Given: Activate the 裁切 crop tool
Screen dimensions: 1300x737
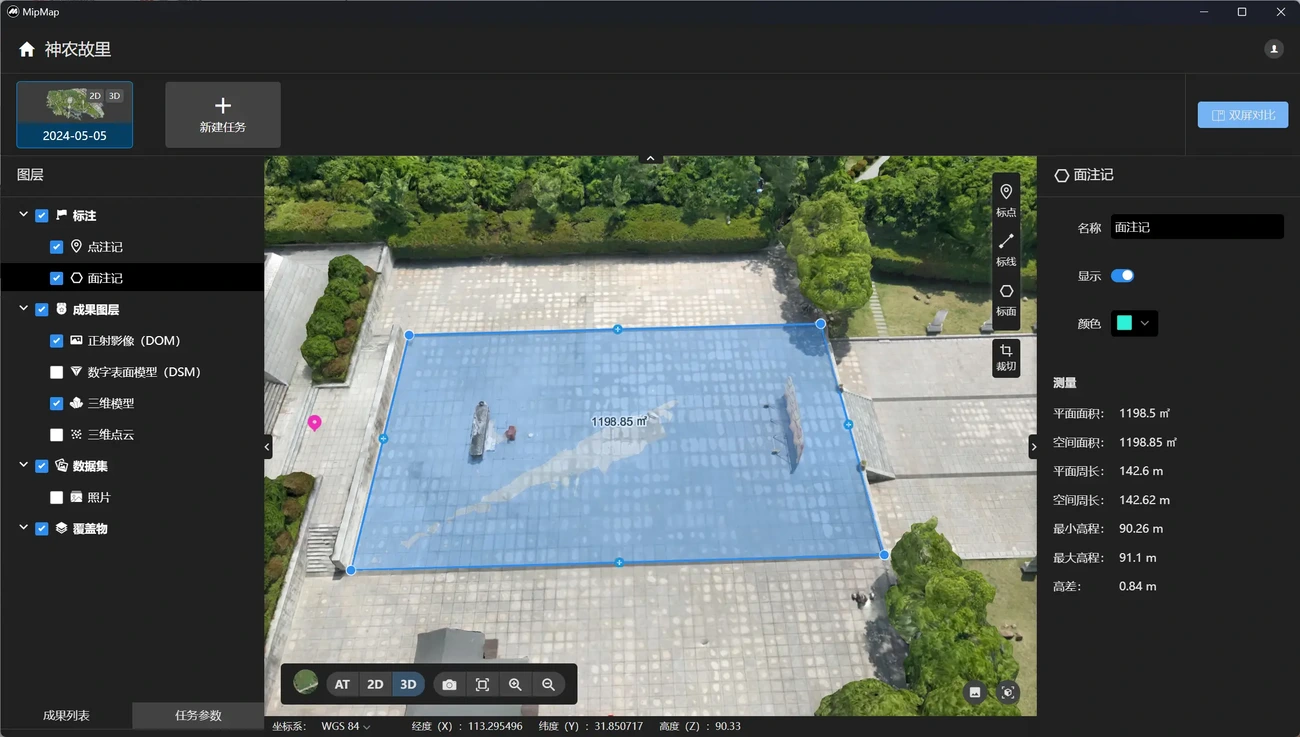Looking at the screenshot, I should (1006, 356).
